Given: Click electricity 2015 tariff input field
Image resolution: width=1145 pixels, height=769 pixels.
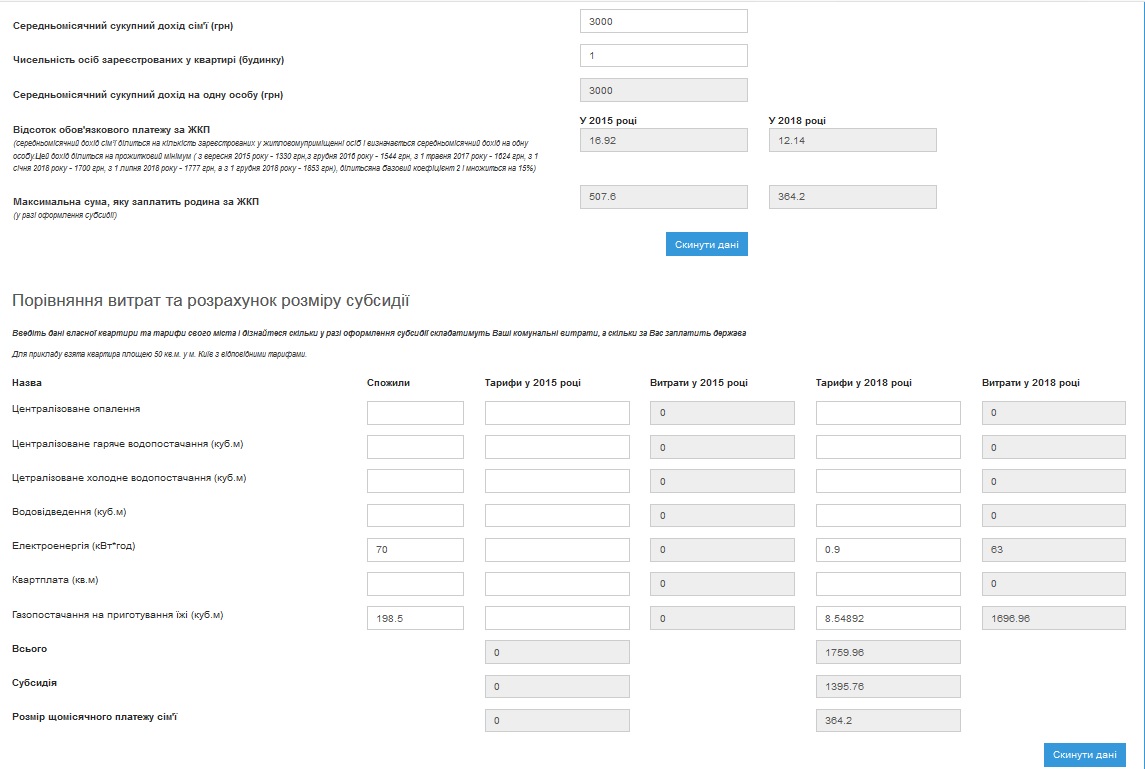Looking at the screenshot, I should (x=557, y=550).
